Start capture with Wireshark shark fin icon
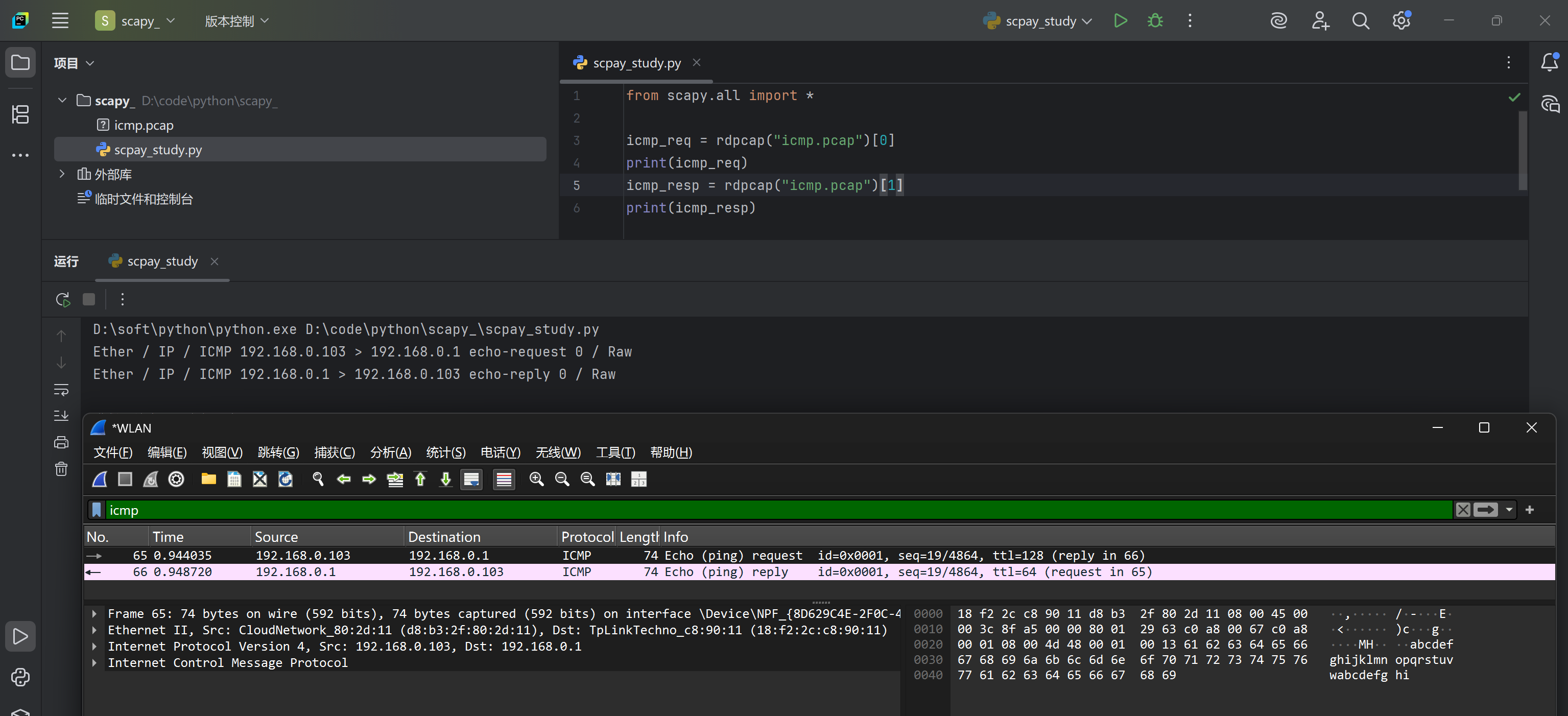Screen dimensions: 1568x716 tap(100, 479)
